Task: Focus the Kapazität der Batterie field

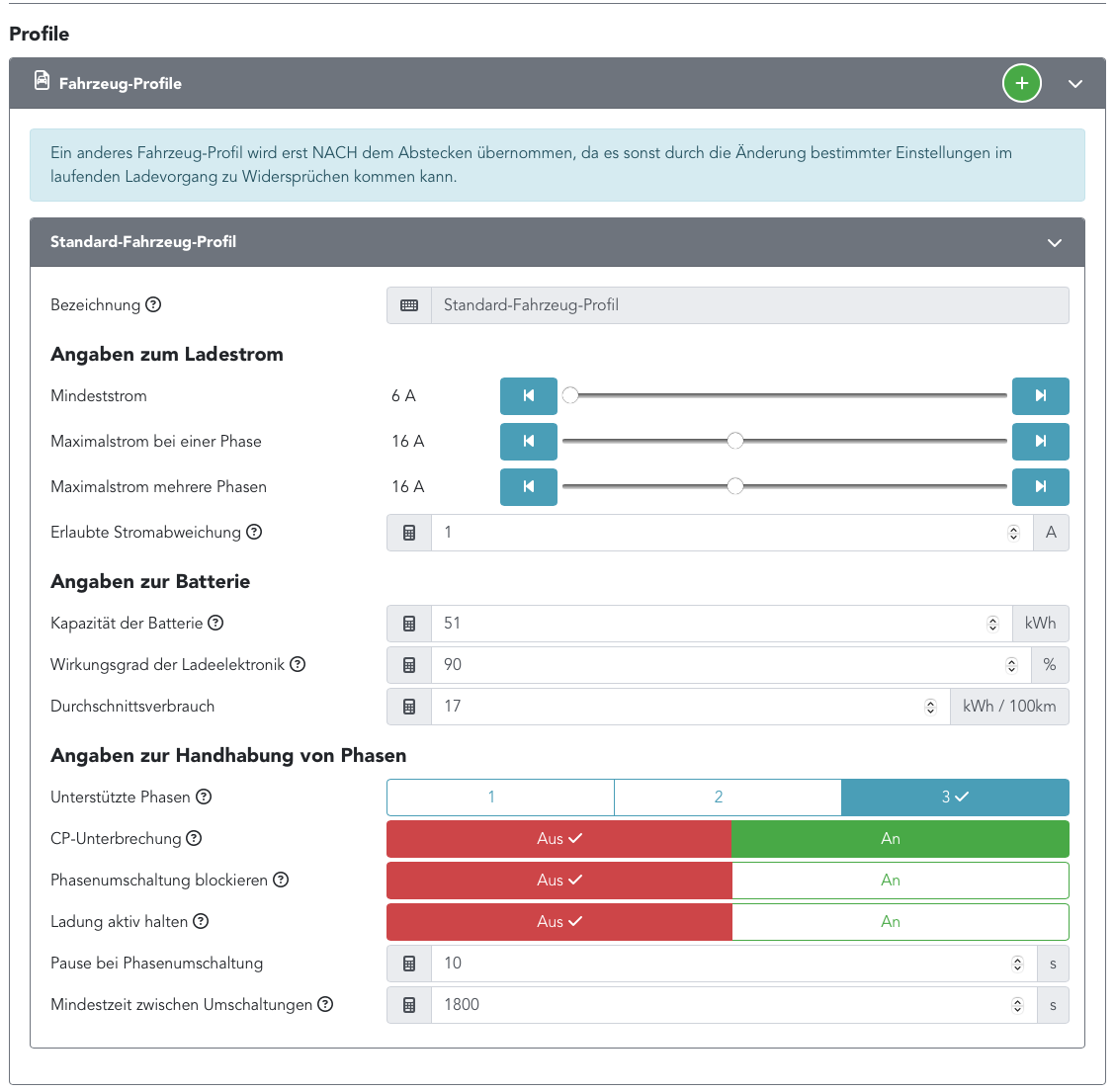Action: [722, 624]
